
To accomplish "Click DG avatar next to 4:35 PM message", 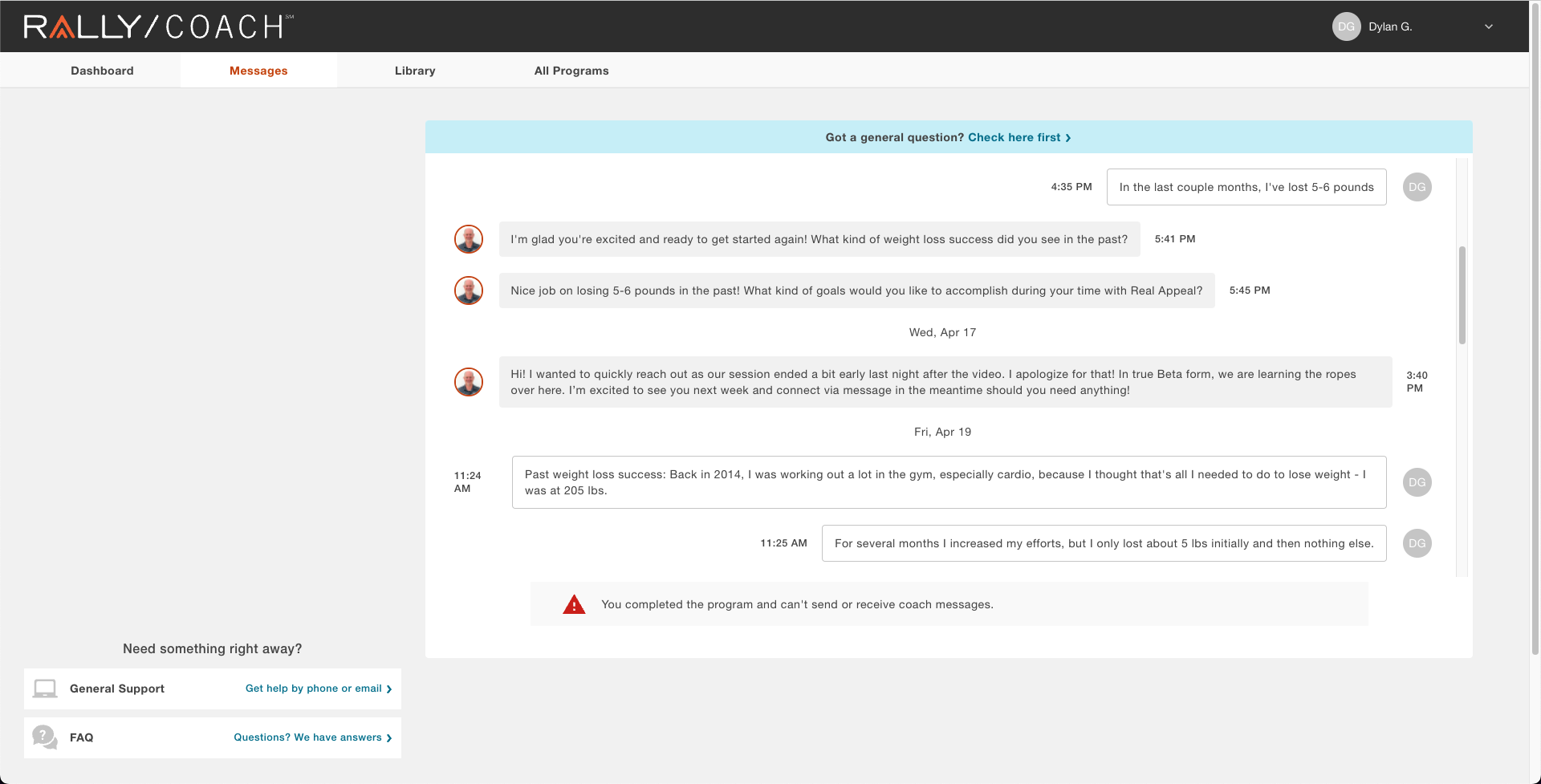I will (x=1417, y=187).
